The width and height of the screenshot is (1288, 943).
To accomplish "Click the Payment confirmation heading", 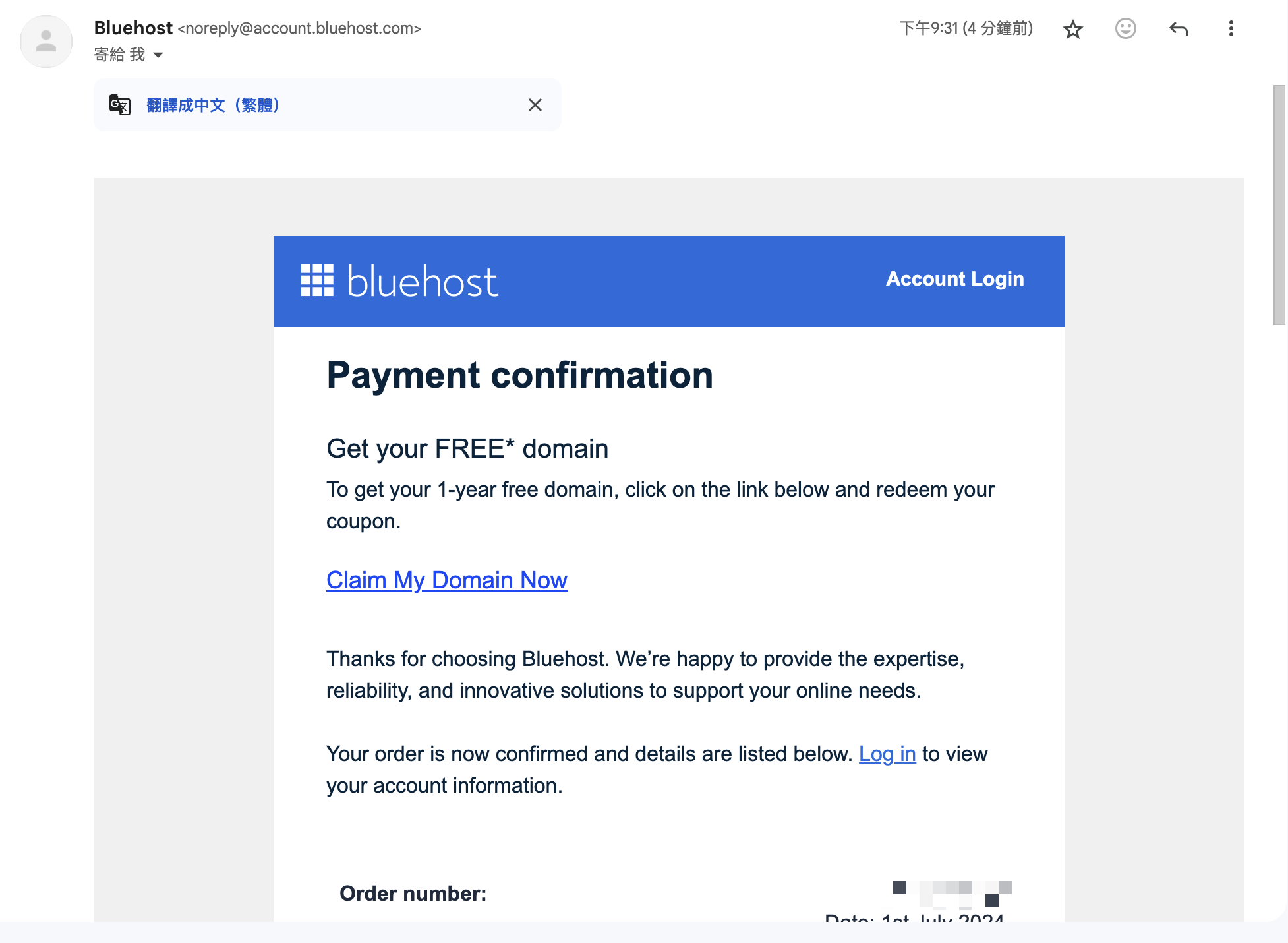I will coord(519,375).
